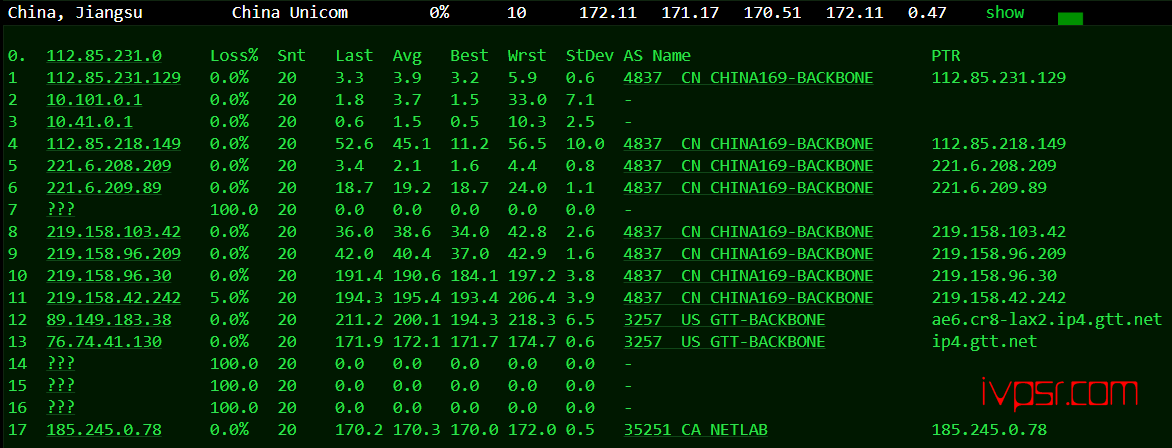
Task: Open the hop 8 AS link 4837 CN CHINA169-BACKBONE
Action: (x=748, y=233)
